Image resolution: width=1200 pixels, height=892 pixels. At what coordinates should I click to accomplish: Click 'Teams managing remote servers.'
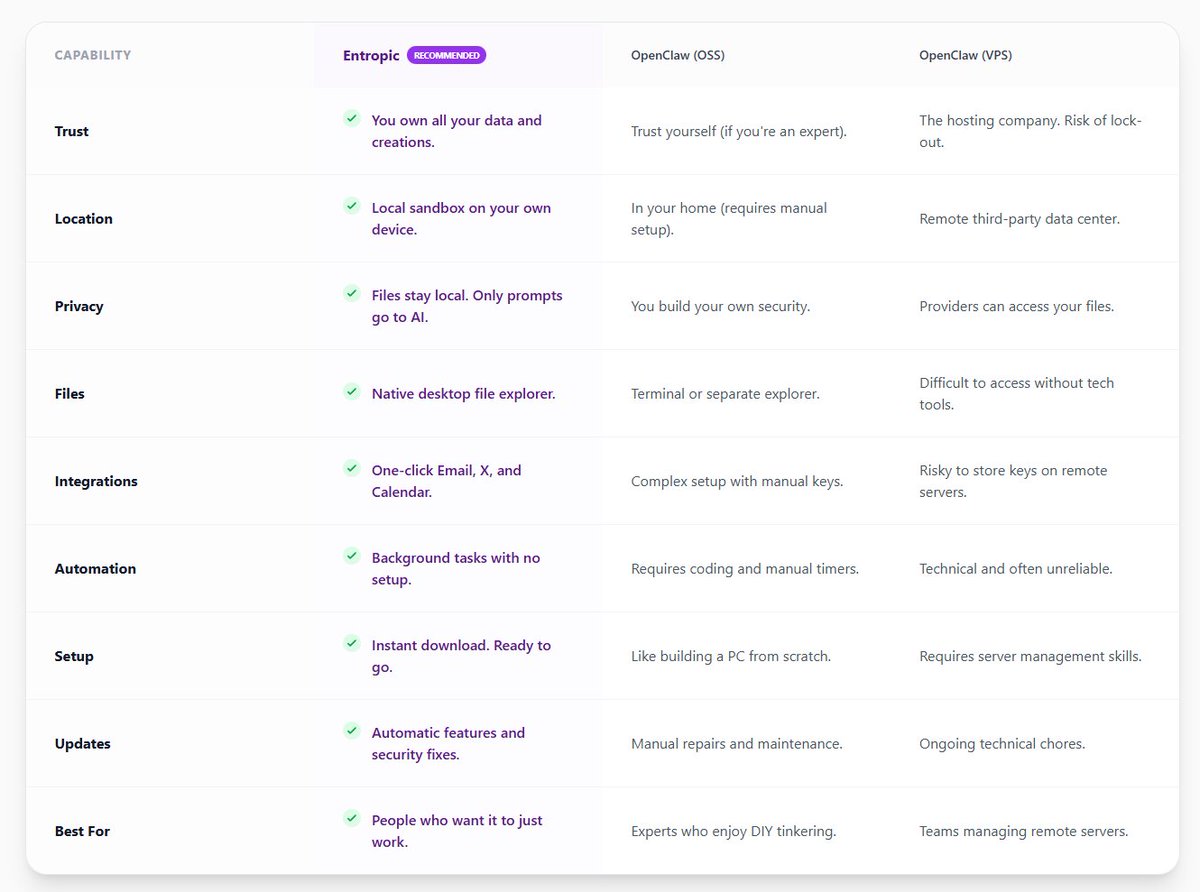pyautogui.click(x=1023, y=831)
